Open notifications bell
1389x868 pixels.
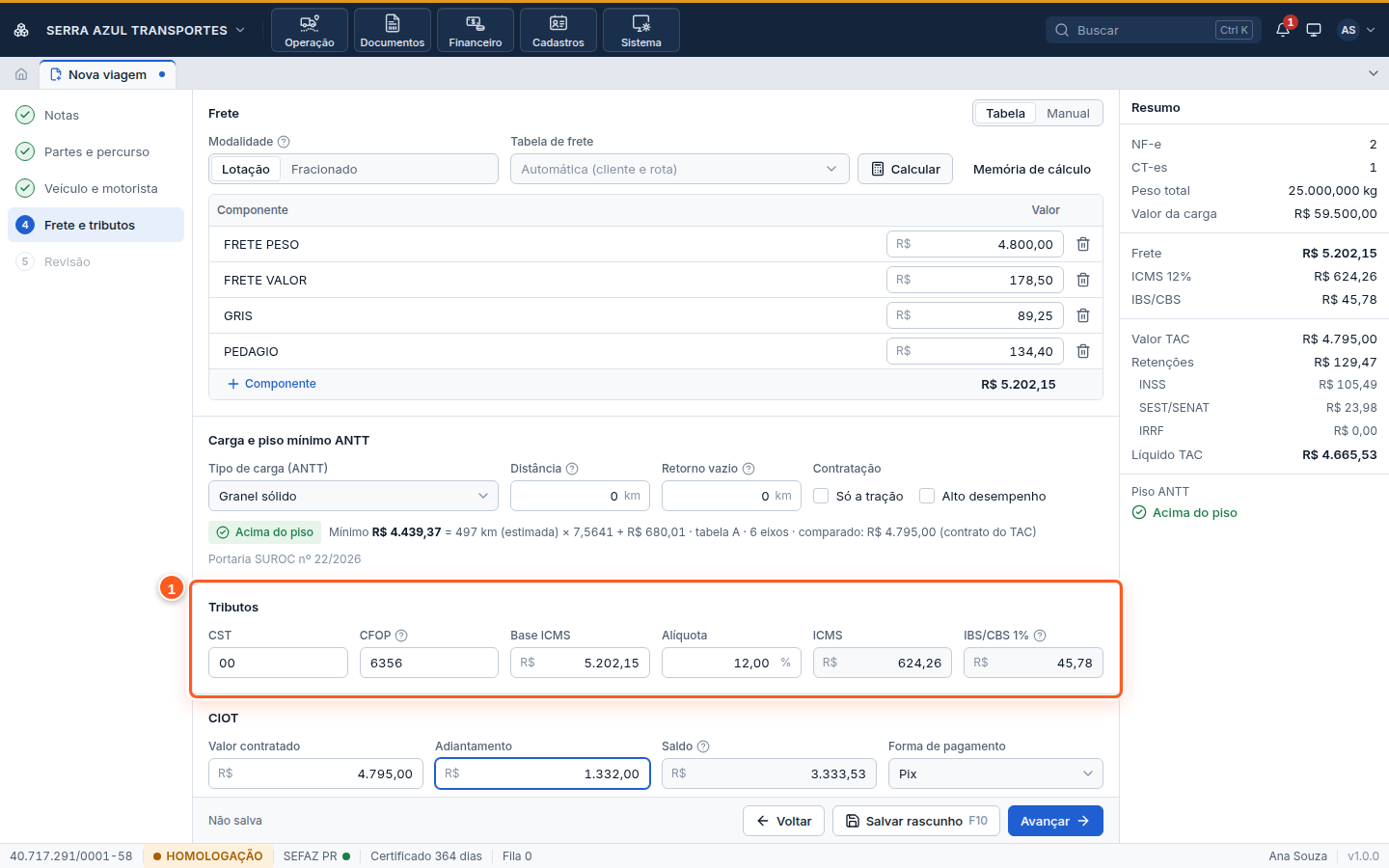[x=1283, y=30]
